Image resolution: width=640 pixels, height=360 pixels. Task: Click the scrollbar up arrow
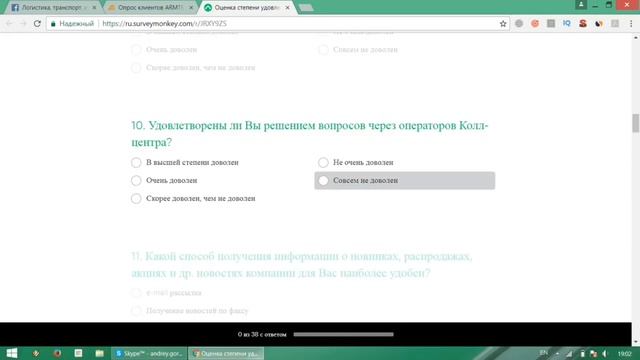pyautogui.click(x=636, y=38)
